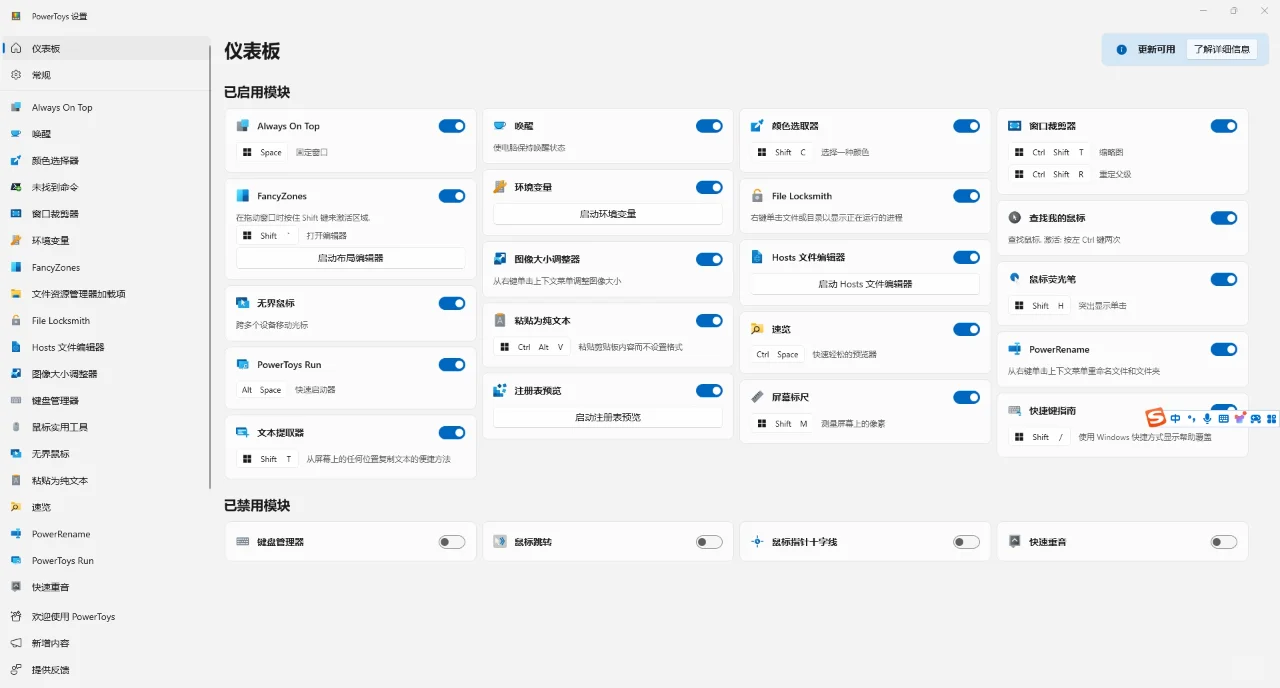Open 颜色选择器 in the sidebar
The width and height of the screenshot is (1280, 688).
click(105, 160)
